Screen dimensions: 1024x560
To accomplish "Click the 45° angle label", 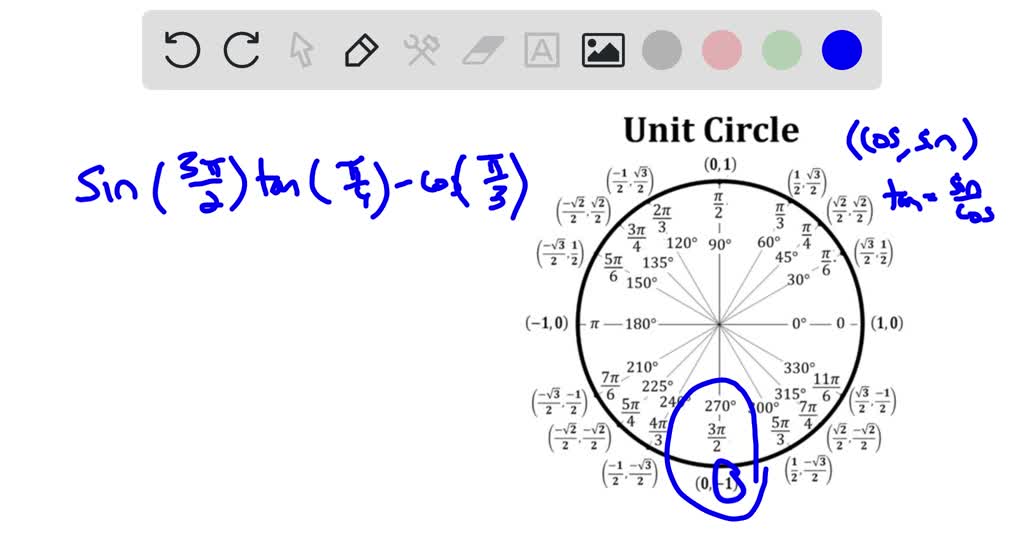I will pos(786,257).
